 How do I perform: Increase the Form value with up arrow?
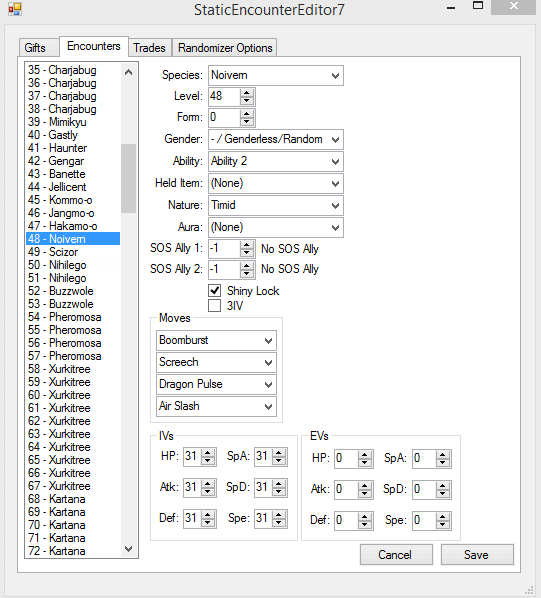tap(247, 114)
